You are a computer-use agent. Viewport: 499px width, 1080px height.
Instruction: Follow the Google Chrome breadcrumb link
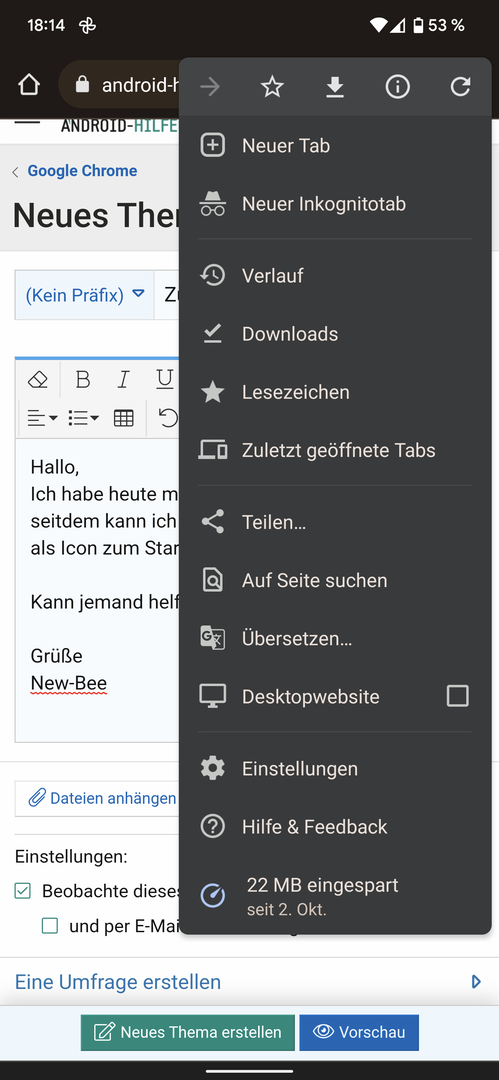coord(82,171)
